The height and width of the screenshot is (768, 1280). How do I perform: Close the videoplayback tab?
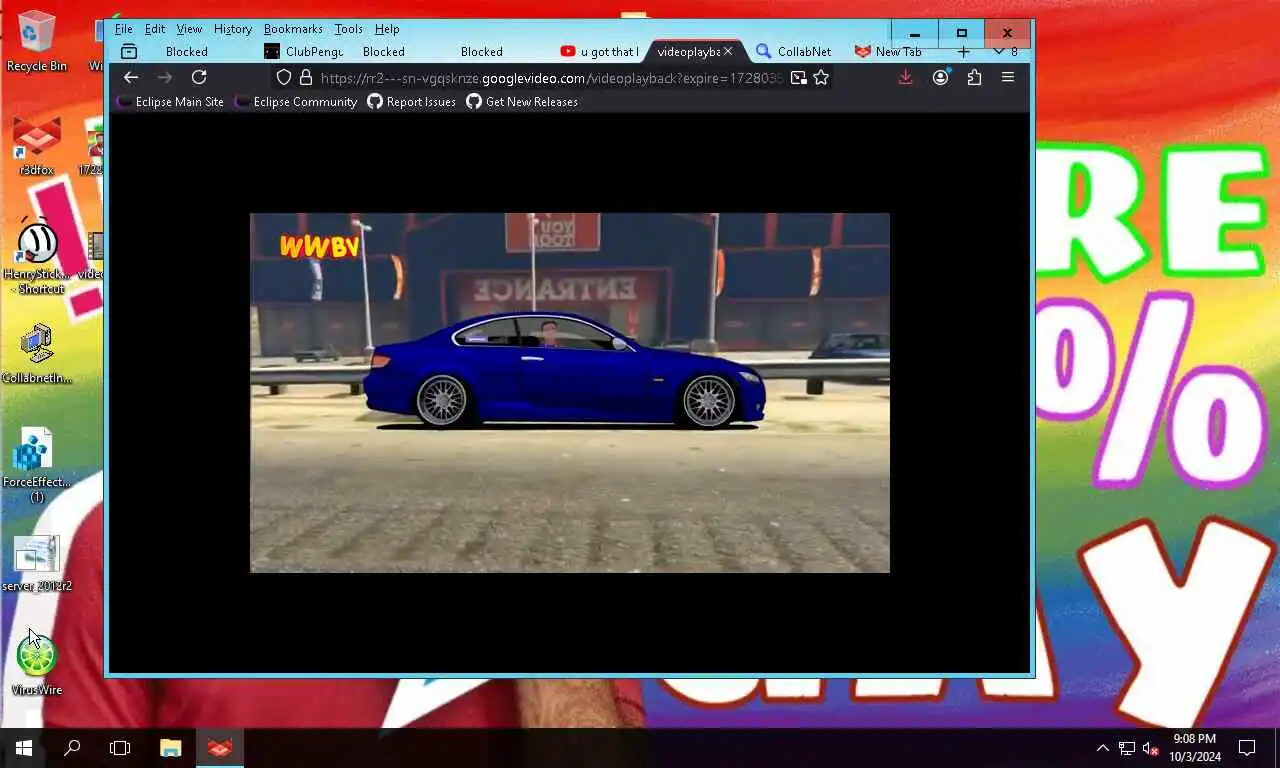pyautogui.click(x=728, y=51)
